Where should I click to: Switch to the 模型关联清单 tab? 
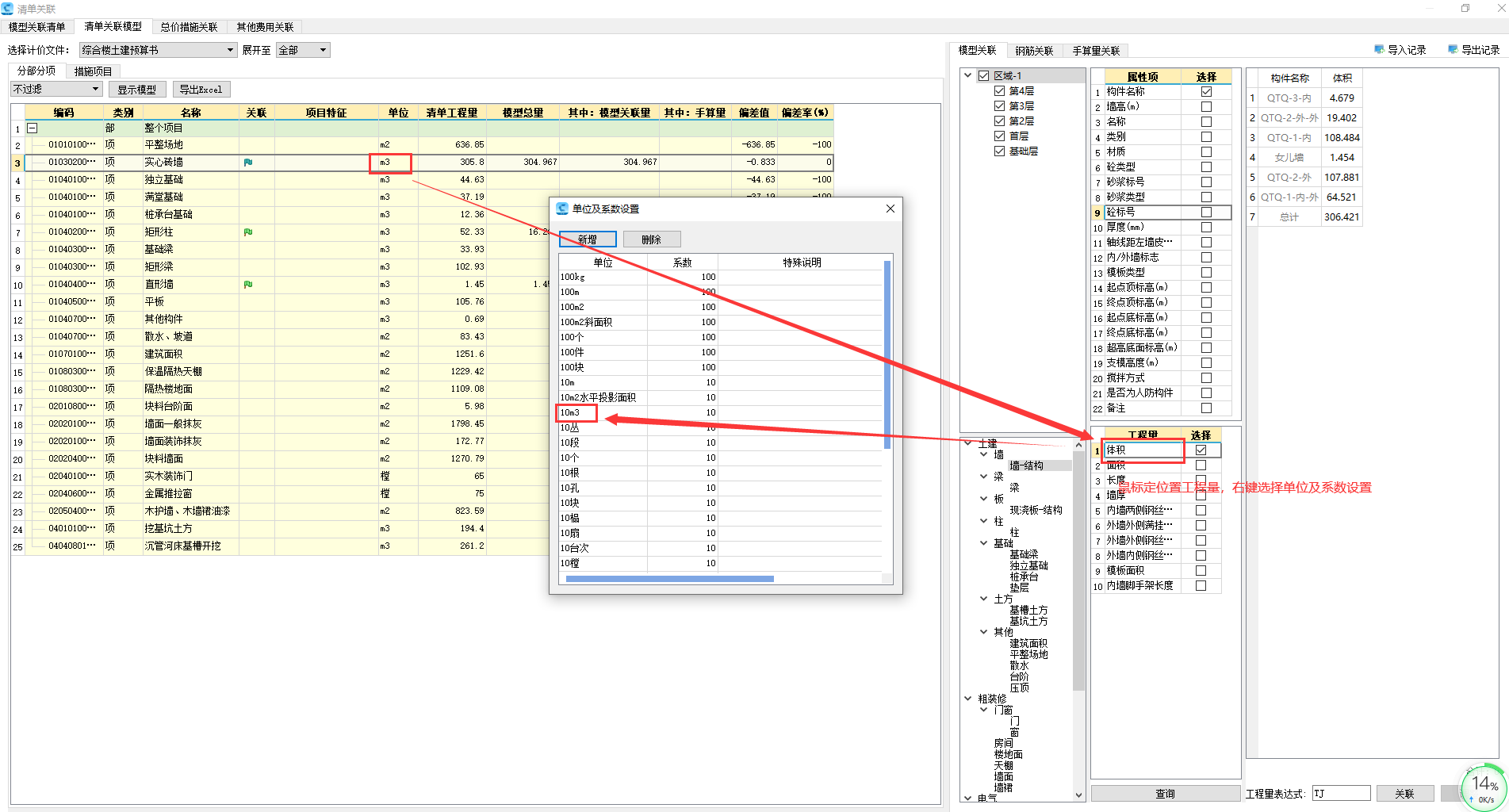pyautogui.click(x=37, y=27)
